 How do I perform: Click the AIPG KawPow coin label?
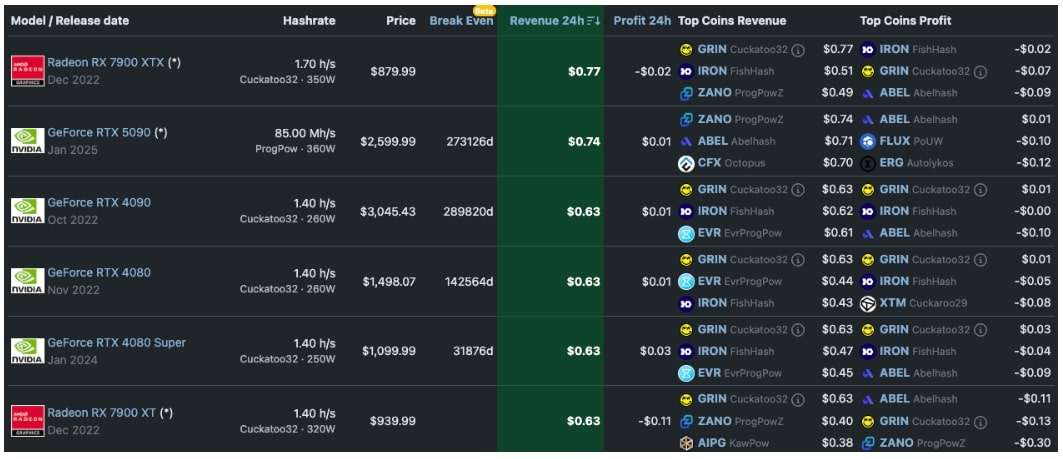click(x=736, y=443)
